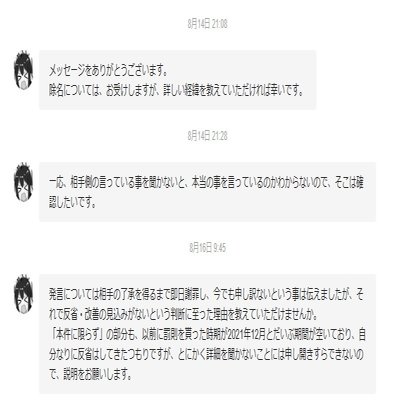The width and height of the screenshot is (405, 405).
Task: Click the timestamp 8月14日 21:28
Action: 207,136
